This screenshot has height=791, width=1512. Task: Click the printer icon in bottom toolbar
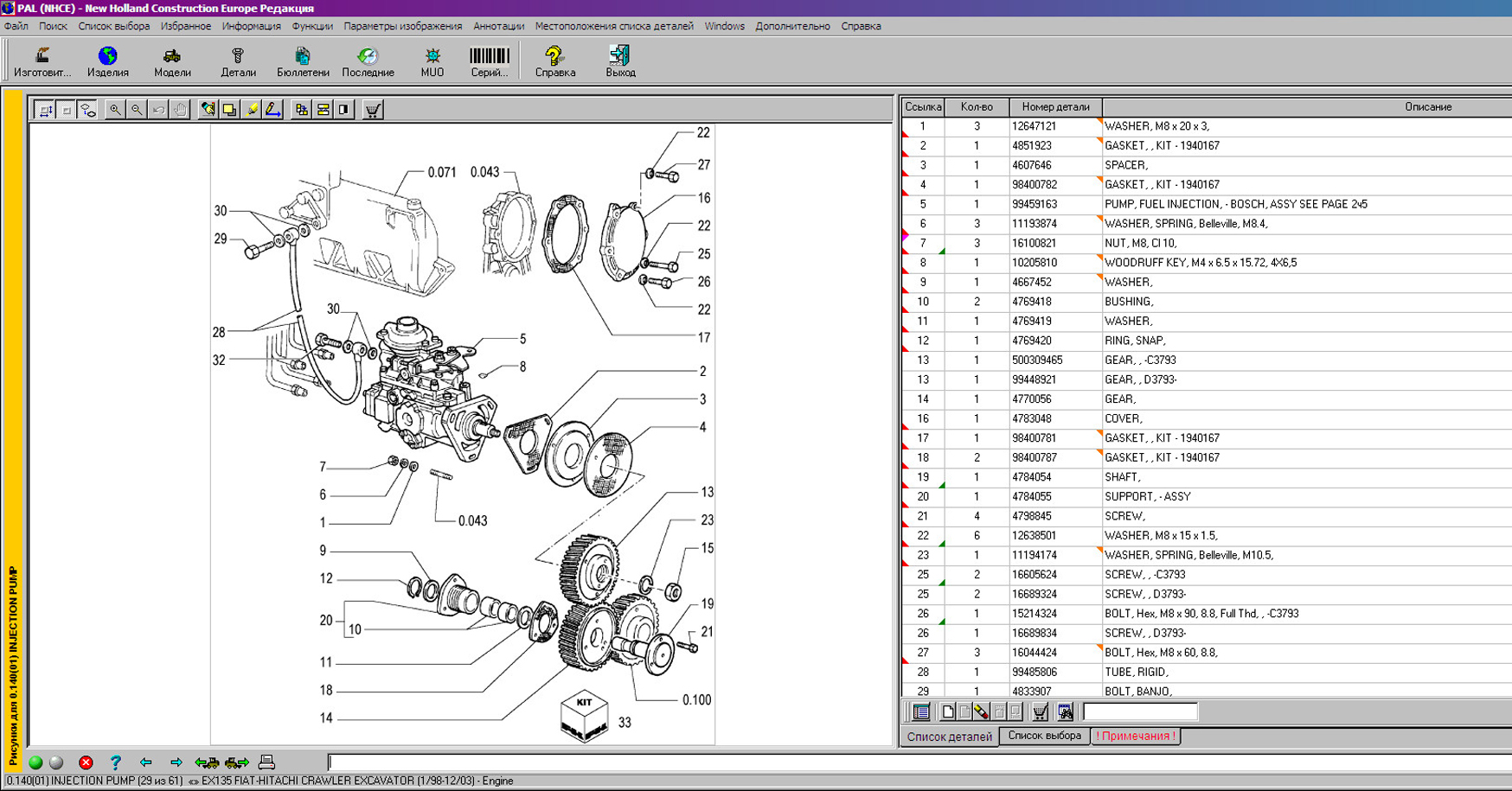click(266, 762)
